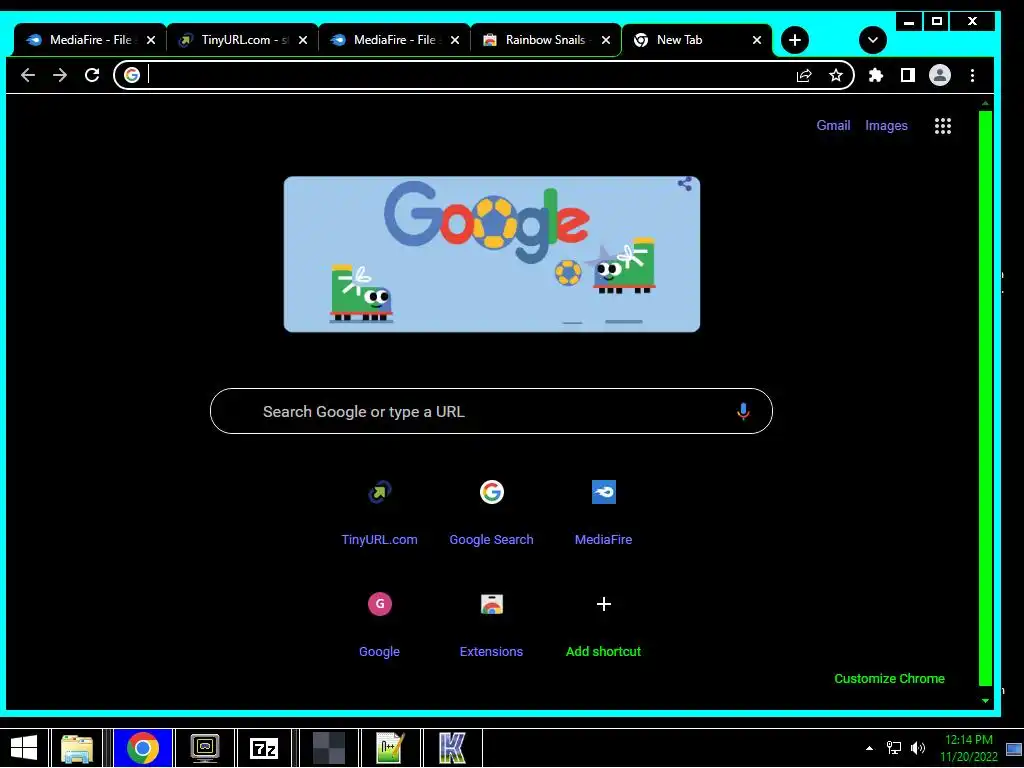Open the Notepad++ taskbar icon

click(x=390, y=748)
